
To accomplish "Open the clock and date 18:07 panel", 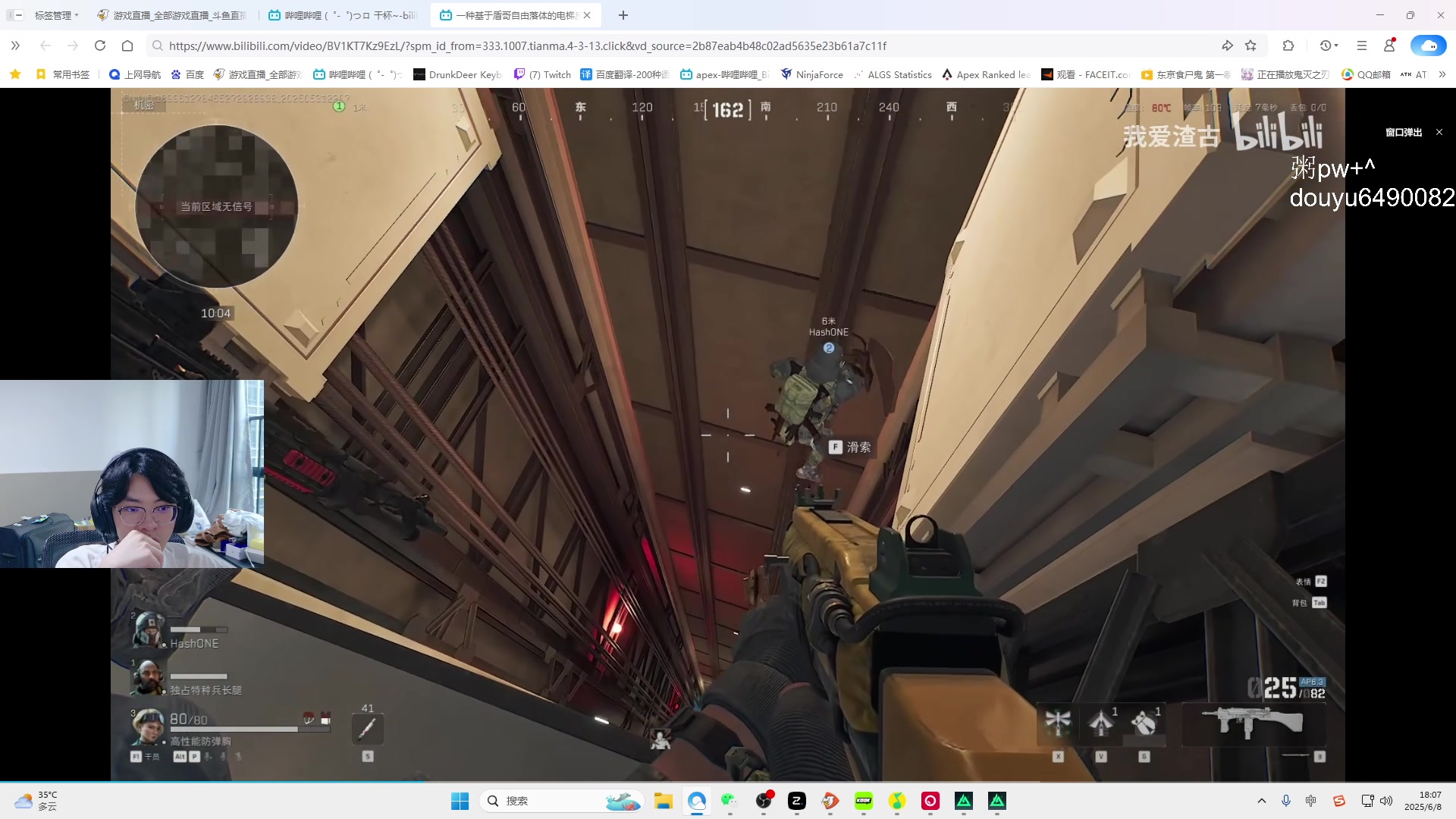I will point(1423,801).
